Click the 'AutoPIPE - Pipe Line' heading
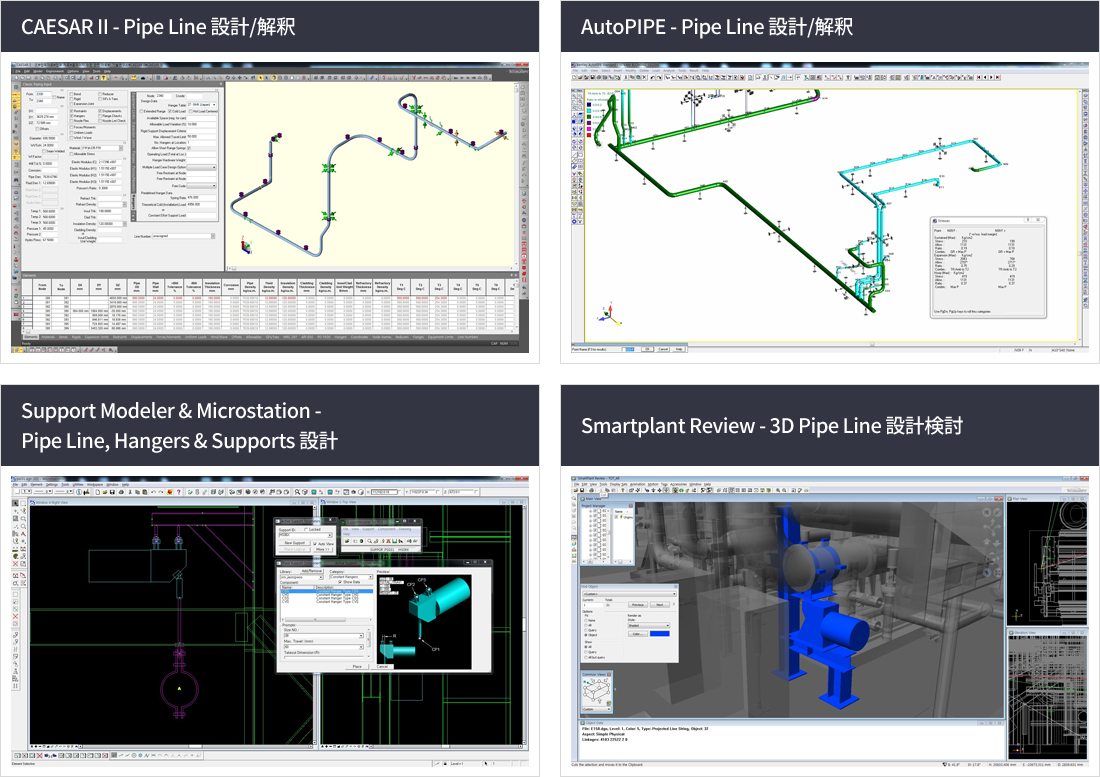Viewport: 1100px width, 777px height. coord(716,27)
